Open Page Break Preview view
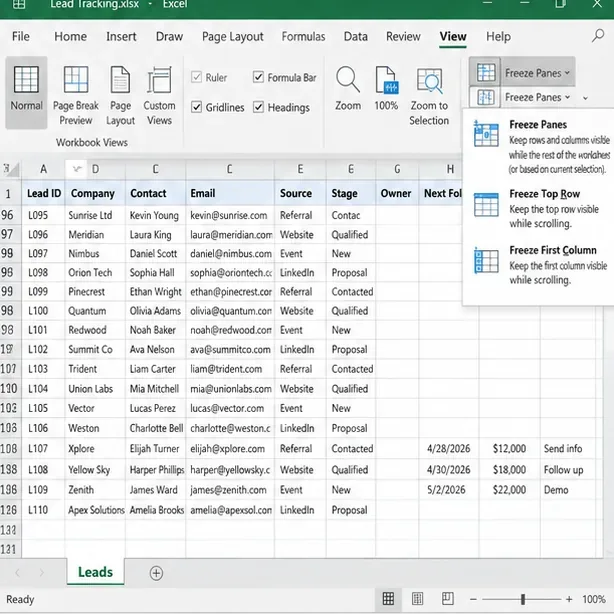 76,96
